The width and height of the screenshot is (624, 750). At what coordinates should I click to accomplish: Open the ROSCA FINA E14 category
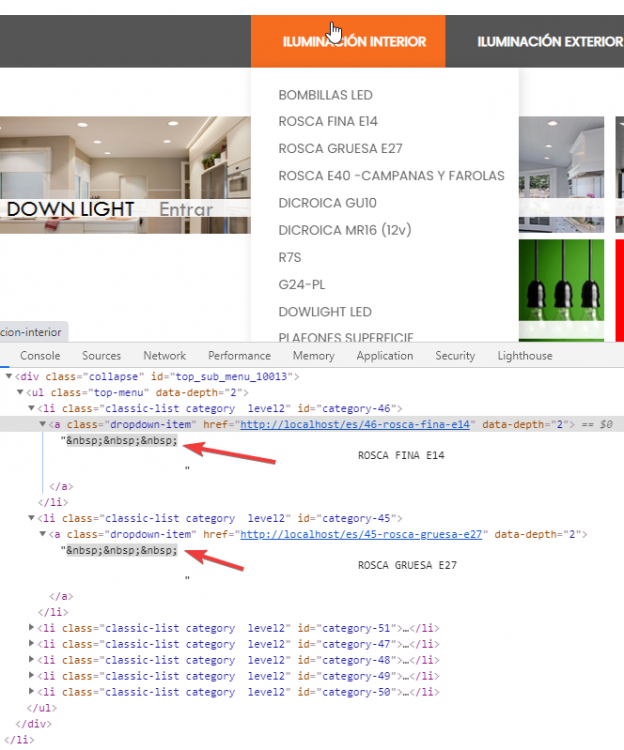coord(328,121)
